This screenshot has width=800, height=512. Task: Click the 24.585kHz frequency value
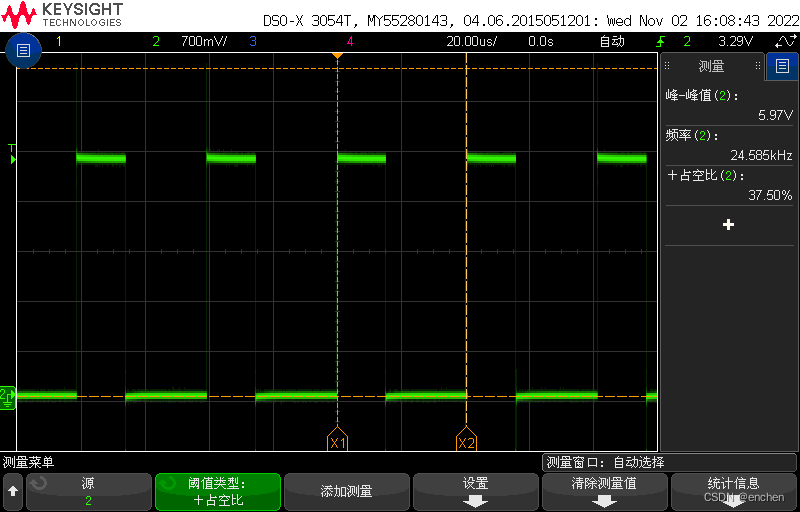[x=761, y=155]
